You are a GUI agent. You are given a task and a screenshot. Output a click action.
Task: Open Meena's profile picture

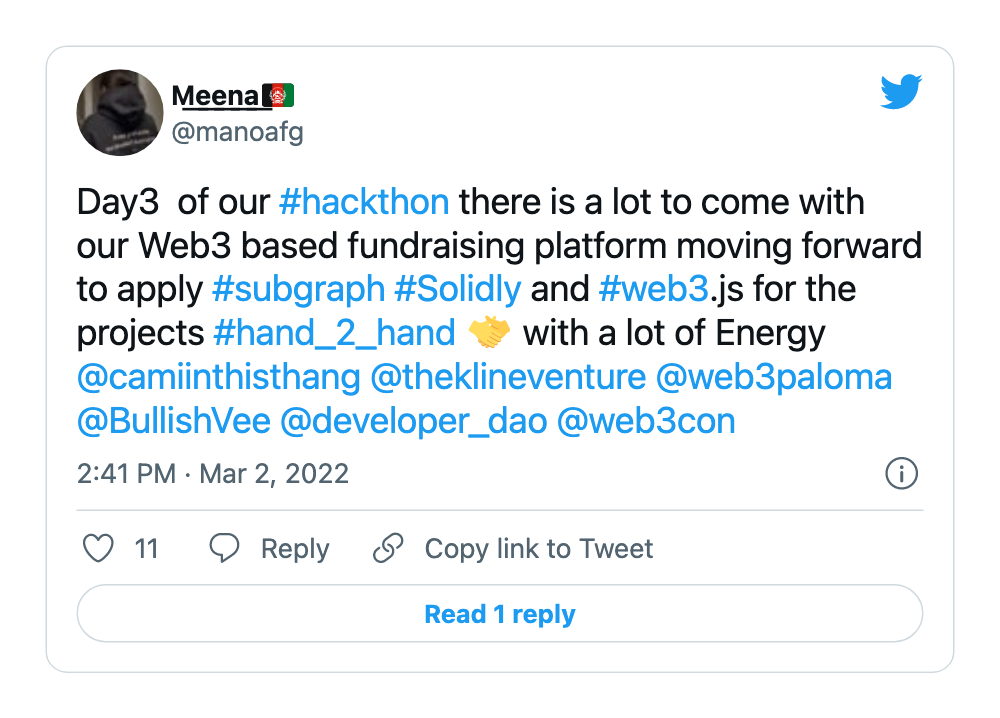coord(120,112)
